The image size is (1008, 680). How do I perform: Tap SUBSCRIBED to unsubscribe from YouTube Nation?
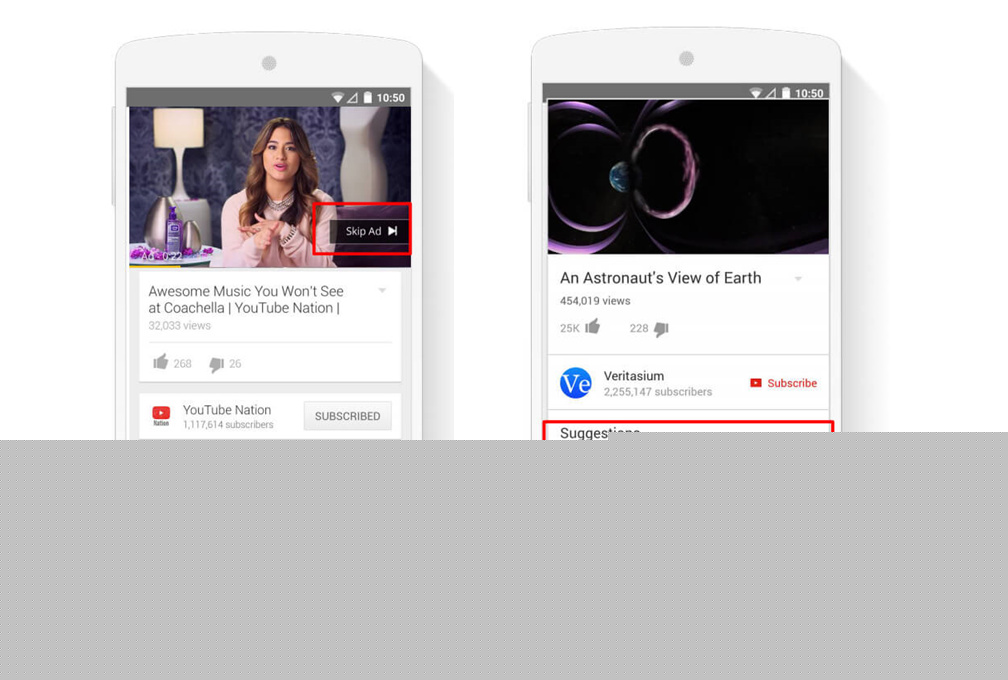click(x=347, y=416)
